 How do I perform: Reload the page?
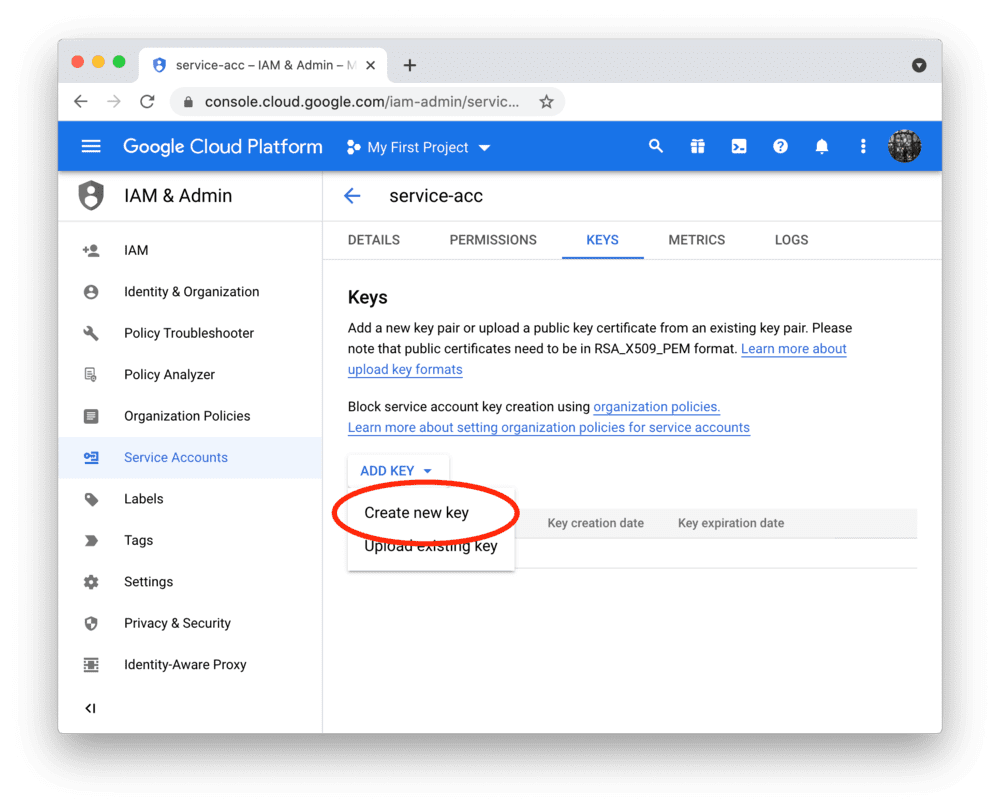click(x=148, y=101)
